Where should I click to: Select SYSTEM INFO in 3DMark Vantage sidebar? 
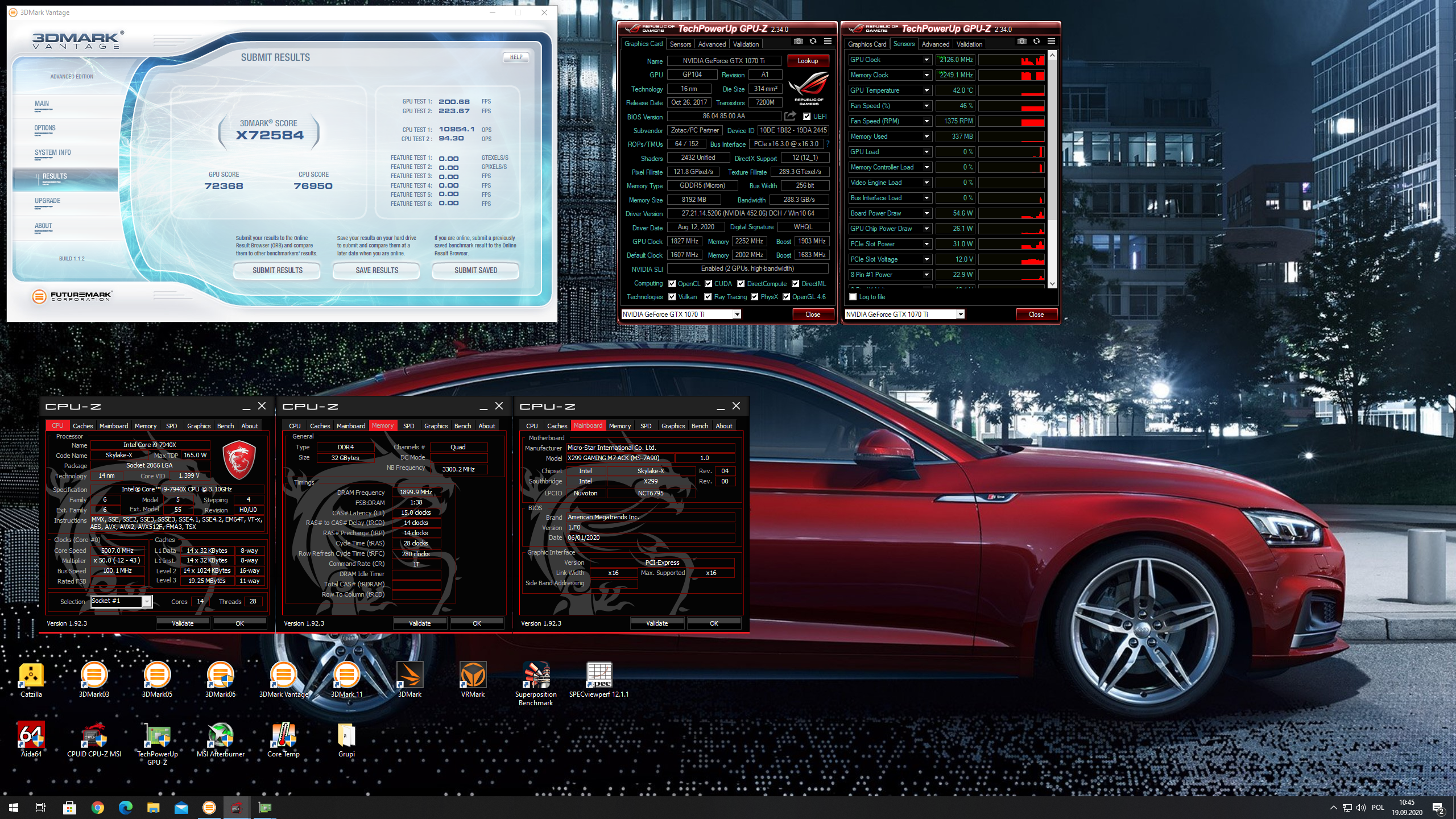click(53, 152)
